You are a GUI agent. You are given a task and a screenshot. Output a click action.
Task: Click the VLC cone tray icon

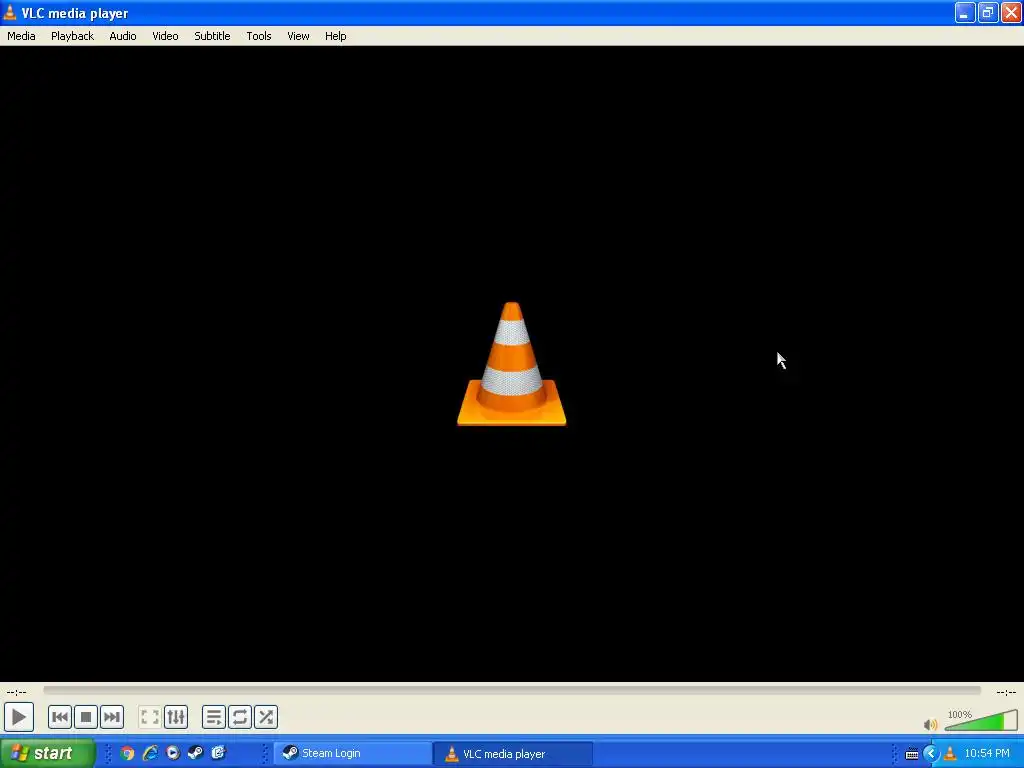[x=950, y=754]
